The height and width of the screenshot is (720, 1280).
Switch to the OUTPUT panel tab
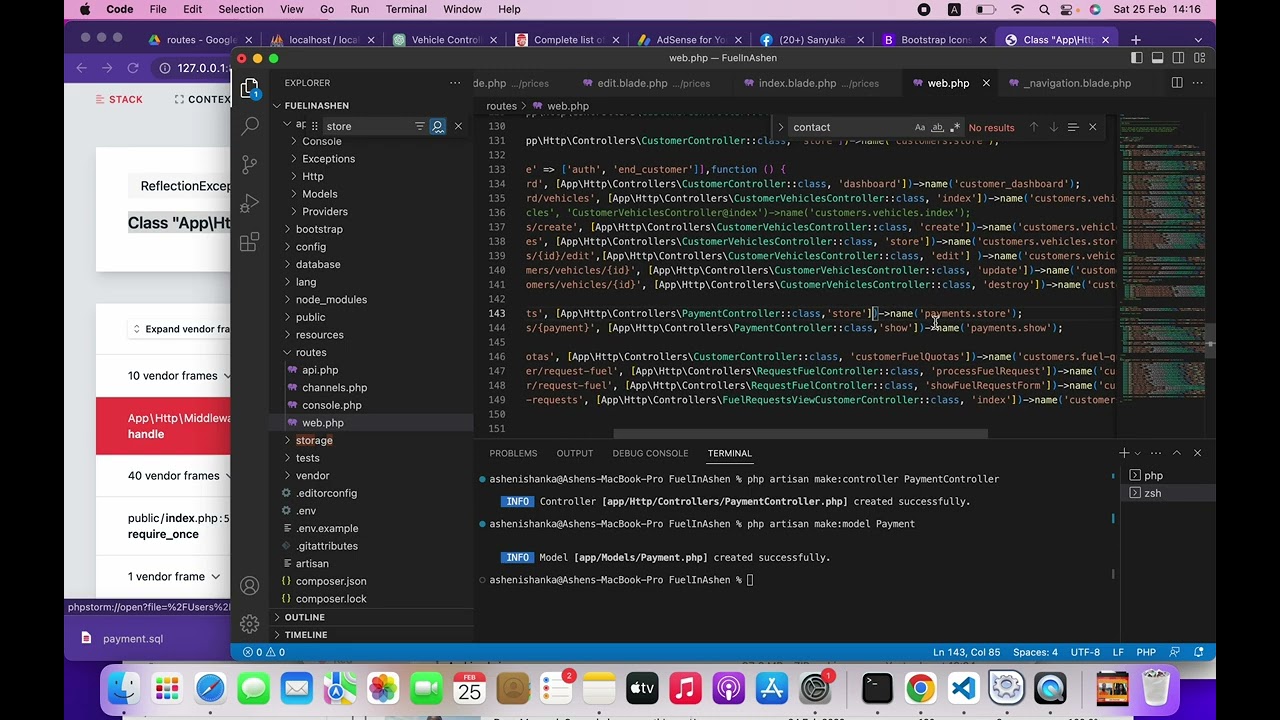(x=575, y=453)
